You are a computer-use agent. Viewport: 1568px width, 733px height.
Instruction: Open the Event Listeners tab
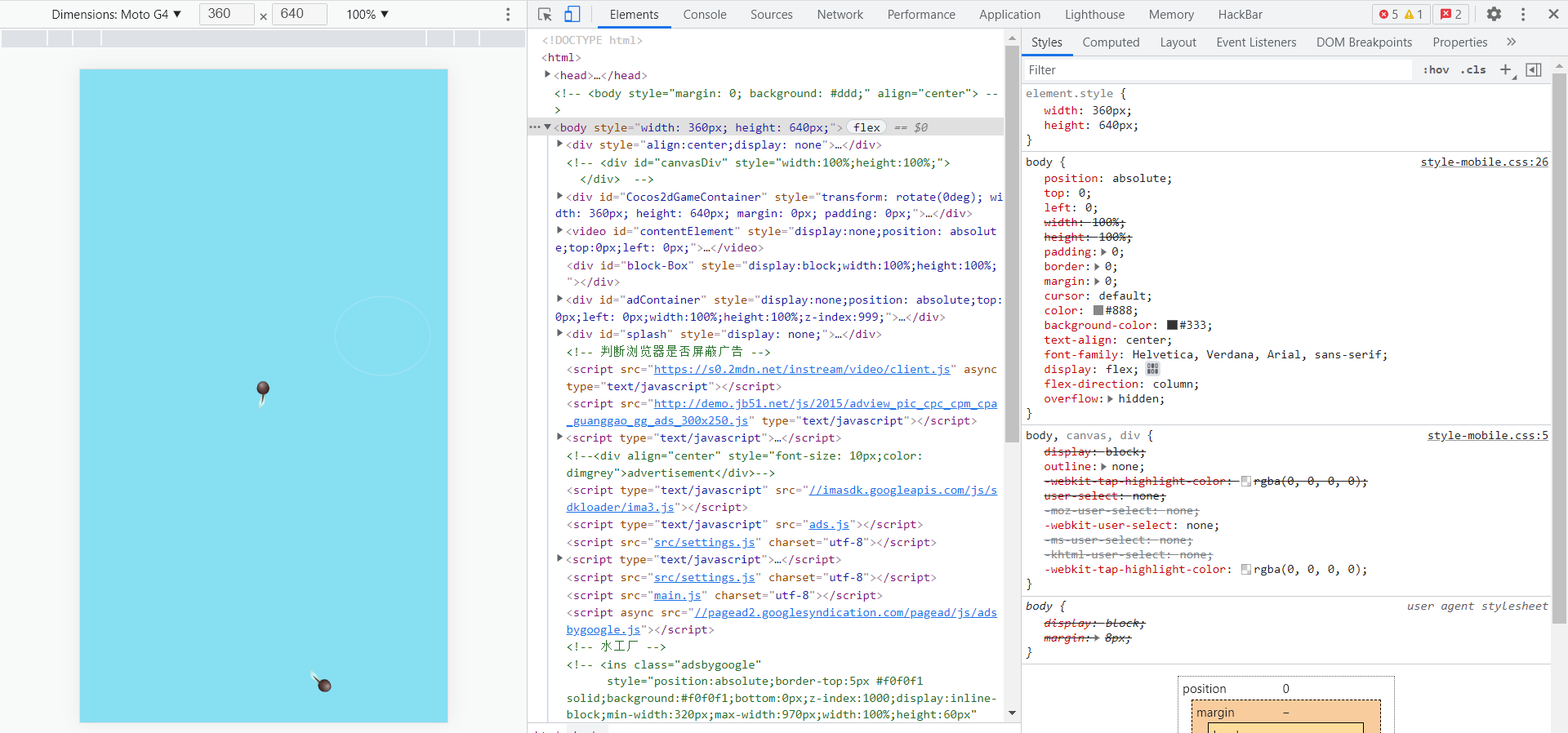(x=1256, y=42)
